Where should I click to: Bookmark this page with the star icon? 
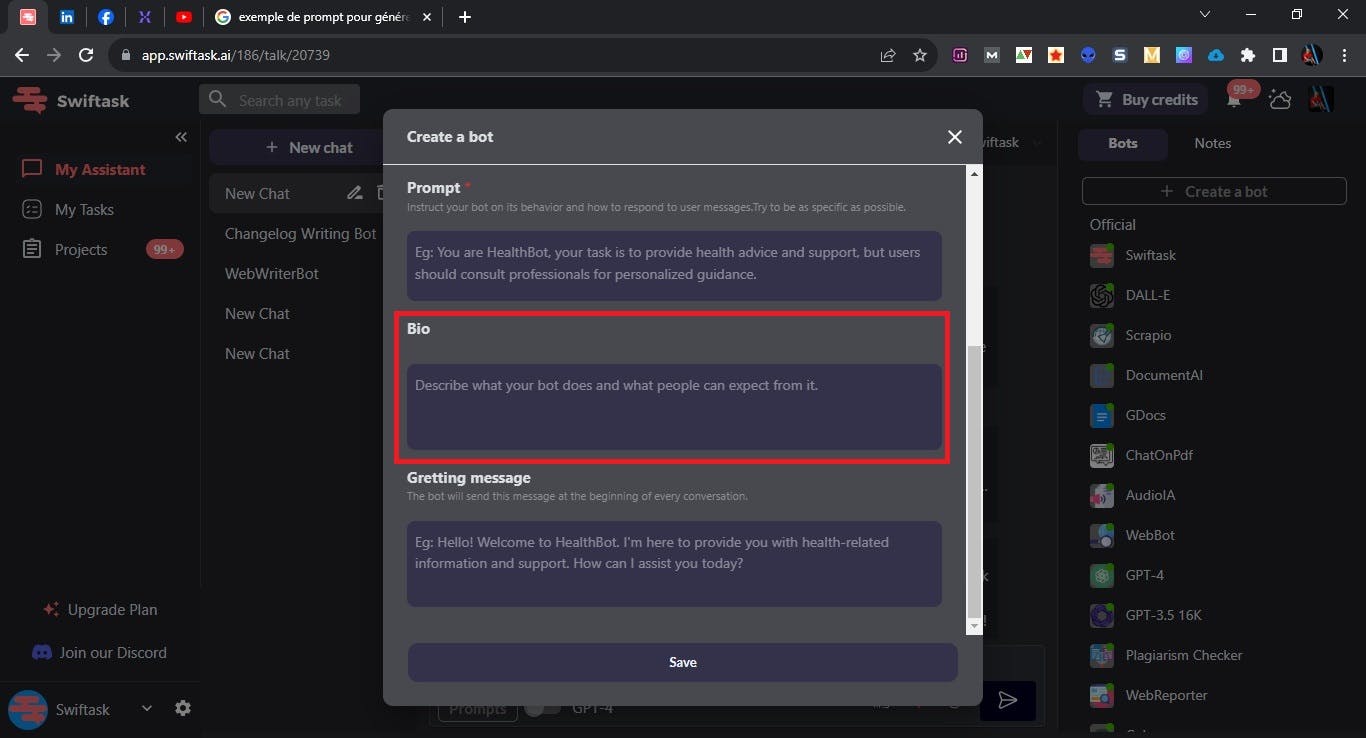(x=920, y=56)
